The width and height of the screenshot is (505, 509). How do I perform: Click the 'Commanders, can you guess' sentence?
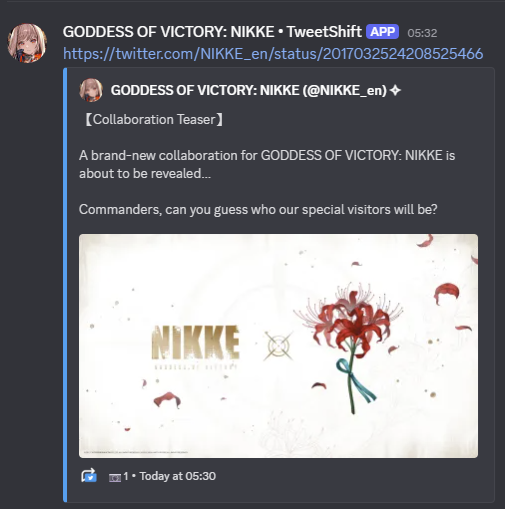click(x=258, y=210)
